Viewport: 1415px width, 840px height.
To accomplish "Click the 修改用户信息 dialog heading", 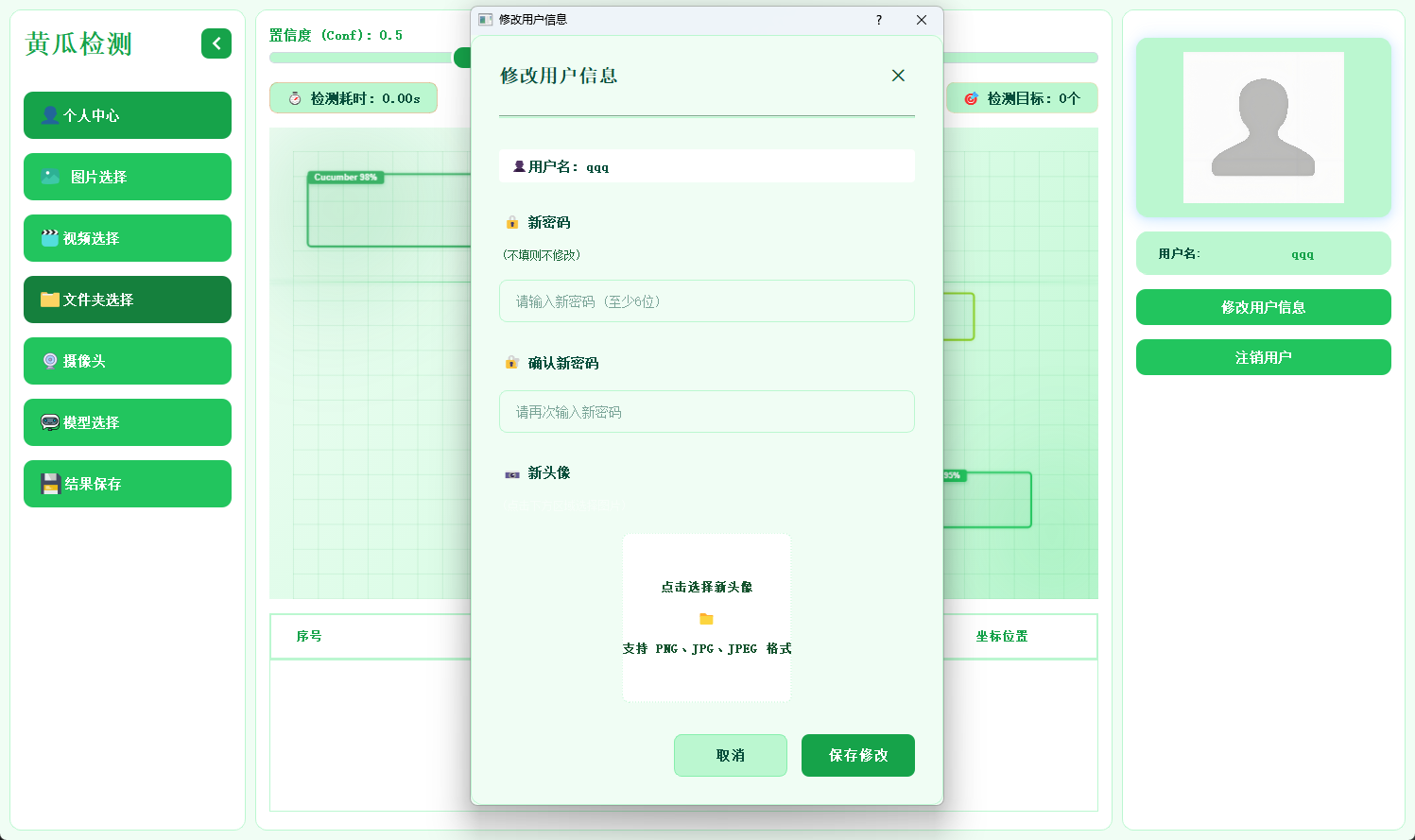I will pos(559,76).
